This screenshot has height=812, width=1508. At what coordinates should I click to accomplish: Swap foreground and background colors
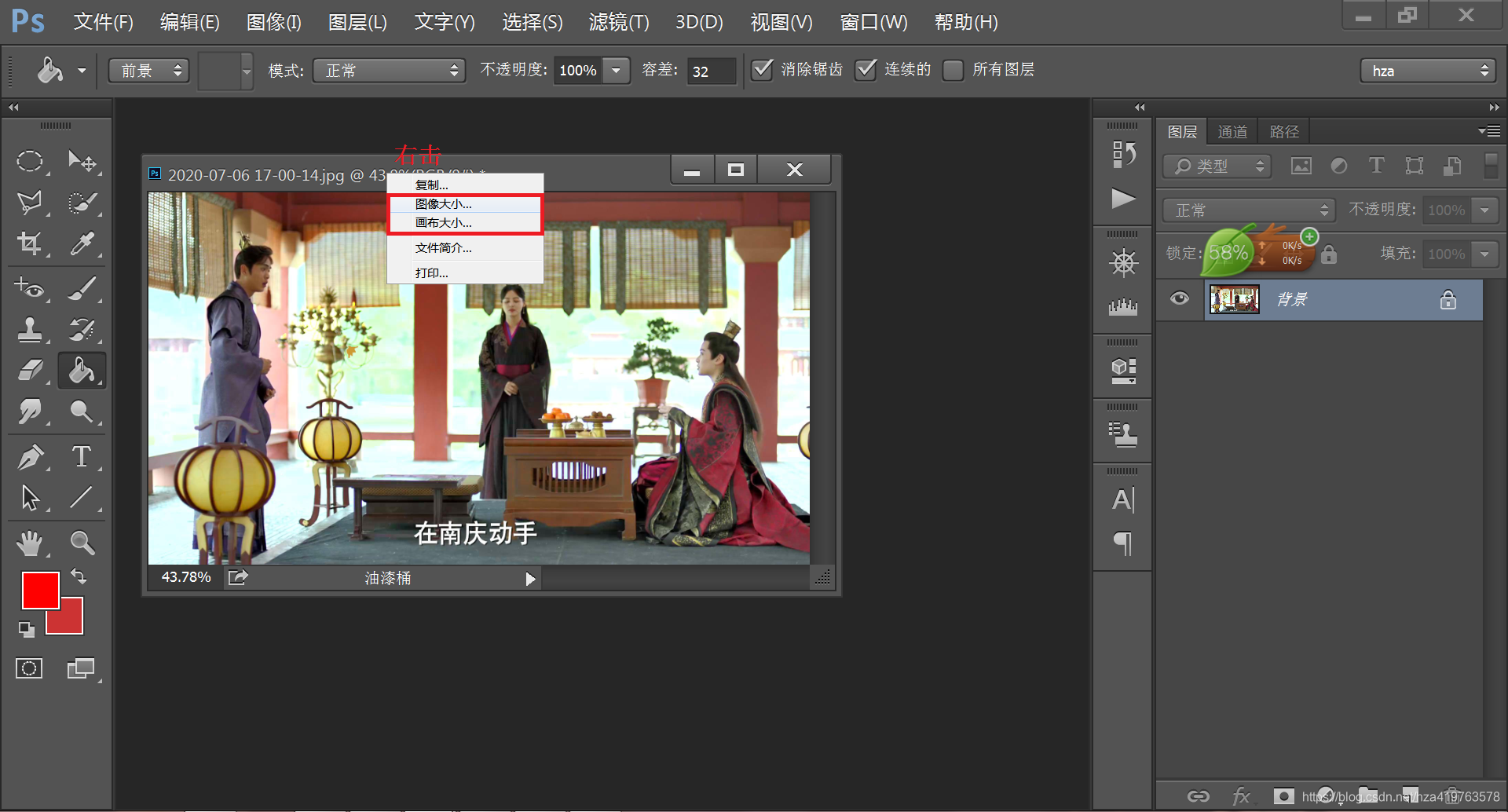pyautogui.click(x=78, y=576)
